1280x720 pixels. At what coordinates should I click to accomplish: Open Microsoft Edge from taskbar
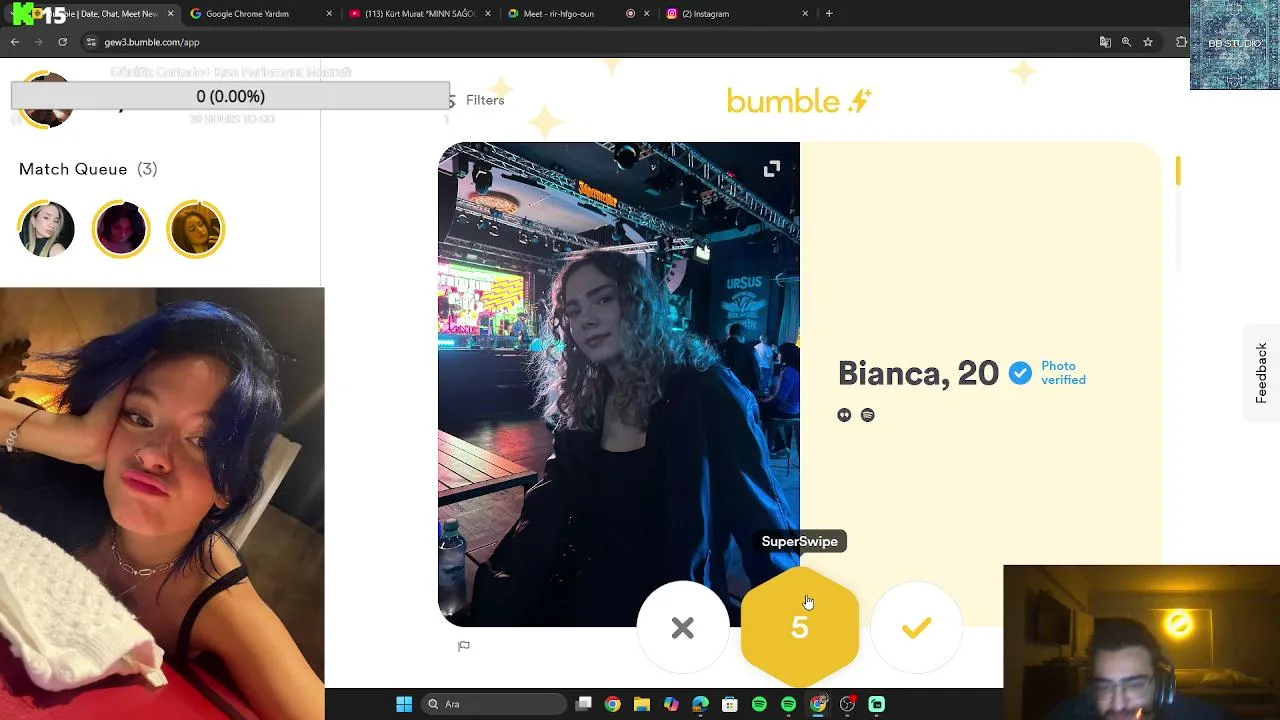700,704
